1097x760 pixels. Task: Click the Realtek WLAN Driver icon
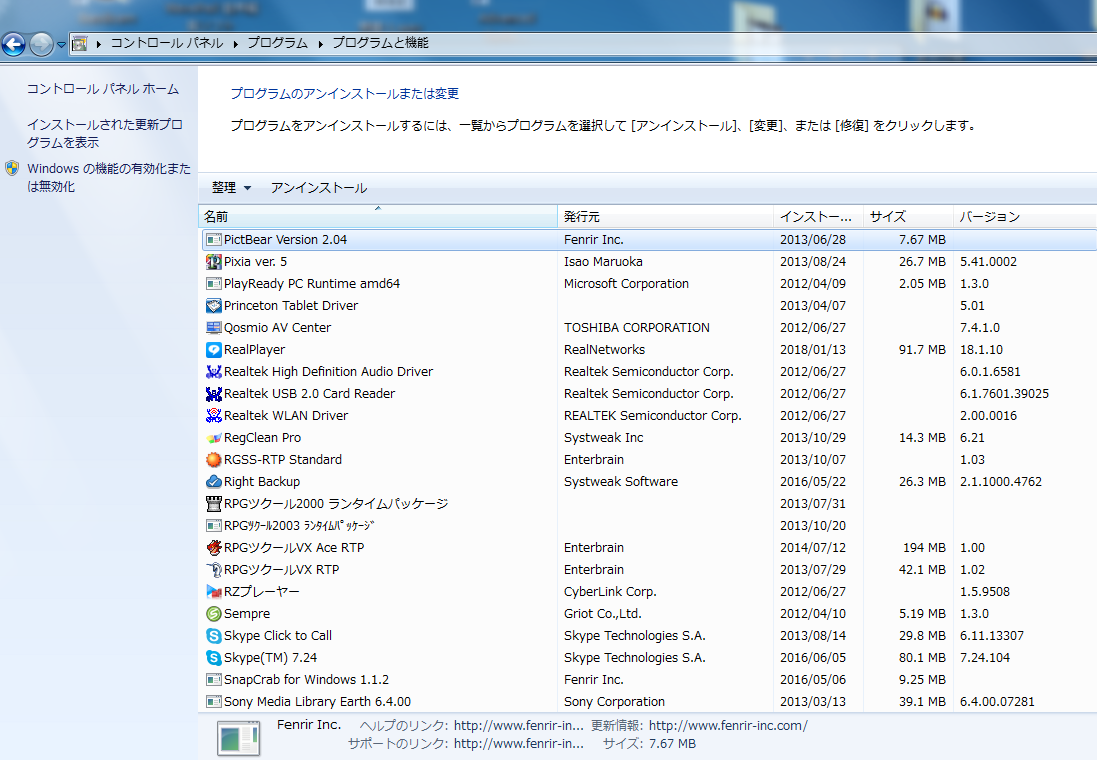tap(213, 416)
